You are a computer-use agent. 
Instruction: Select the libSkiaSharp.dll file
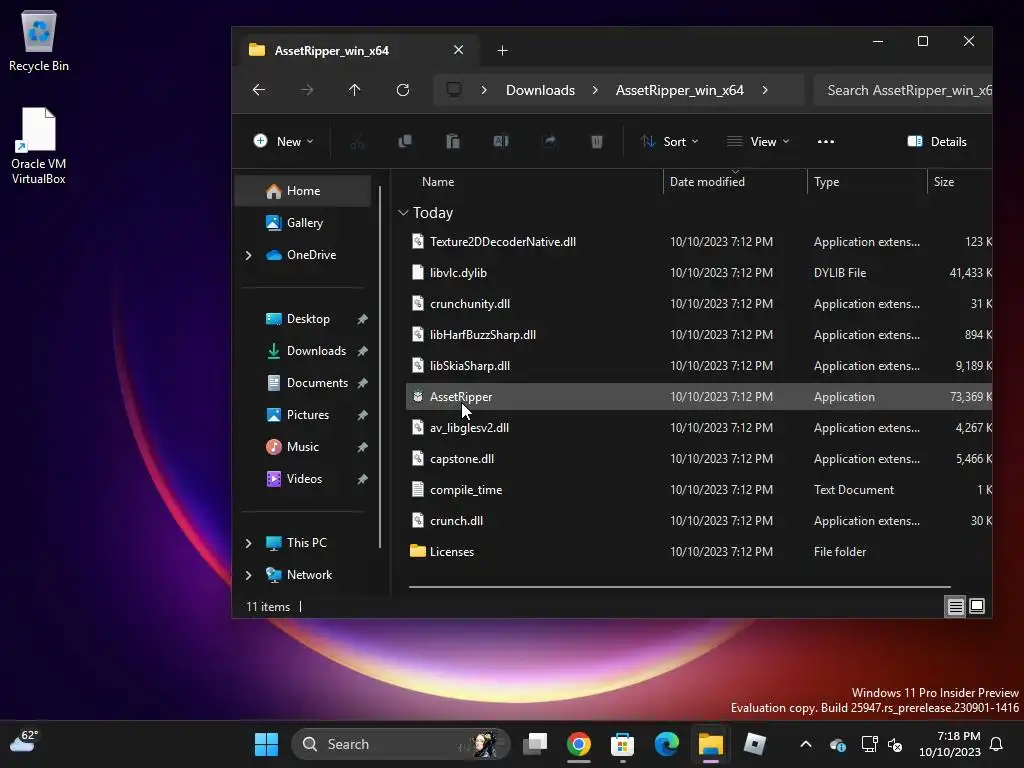pyautogui.click(x=699, y=366)
